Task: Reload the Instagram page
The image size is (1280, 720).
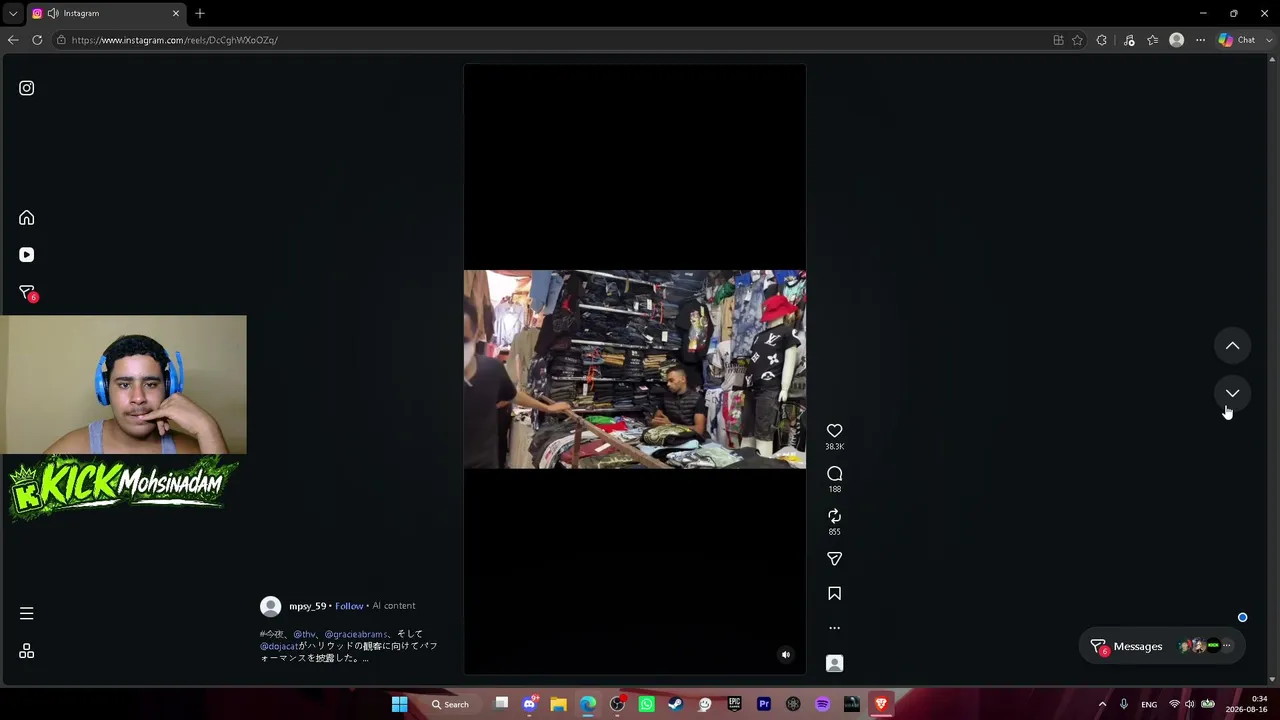Action: tap(37, 40)
